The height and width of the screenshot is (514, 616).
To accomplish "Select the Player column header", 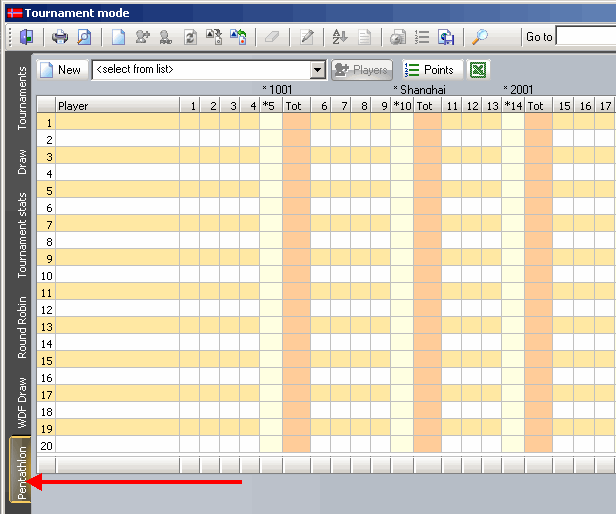I will click(117, 106).
